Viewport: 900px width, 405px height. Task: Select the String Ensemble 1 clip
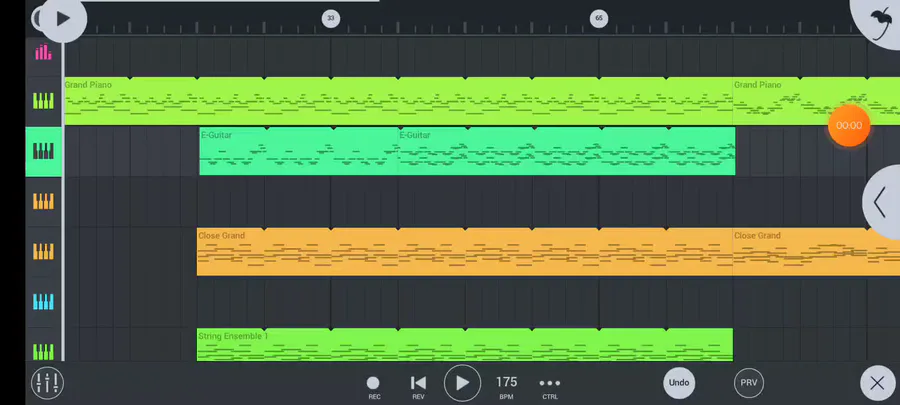click(464, 345)
